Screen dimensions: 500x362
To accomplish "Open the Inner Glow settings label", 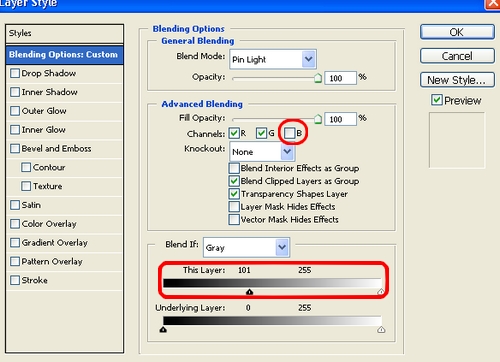I will 44,130.
